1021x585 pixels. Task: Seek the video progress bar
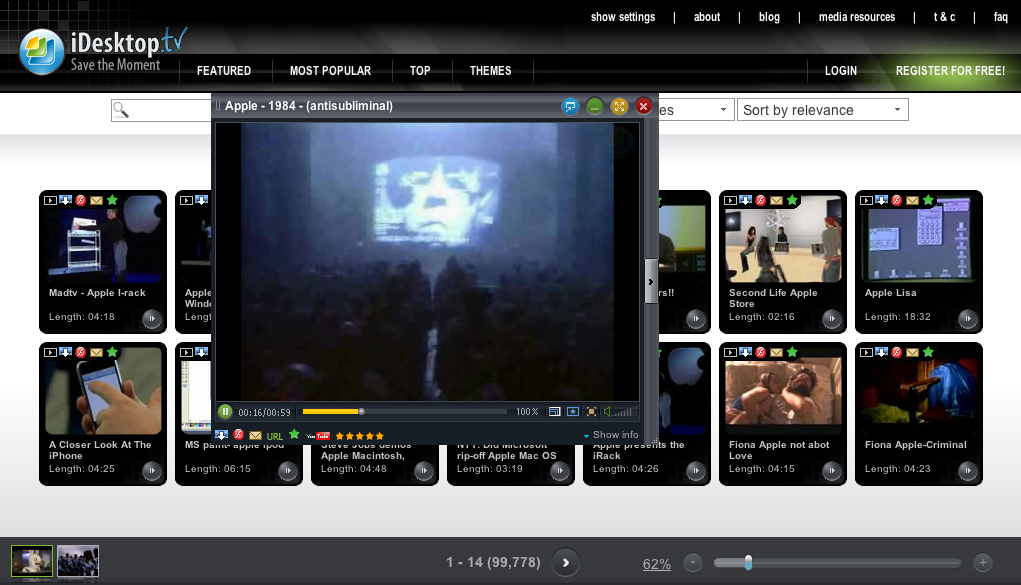point(404,412)
